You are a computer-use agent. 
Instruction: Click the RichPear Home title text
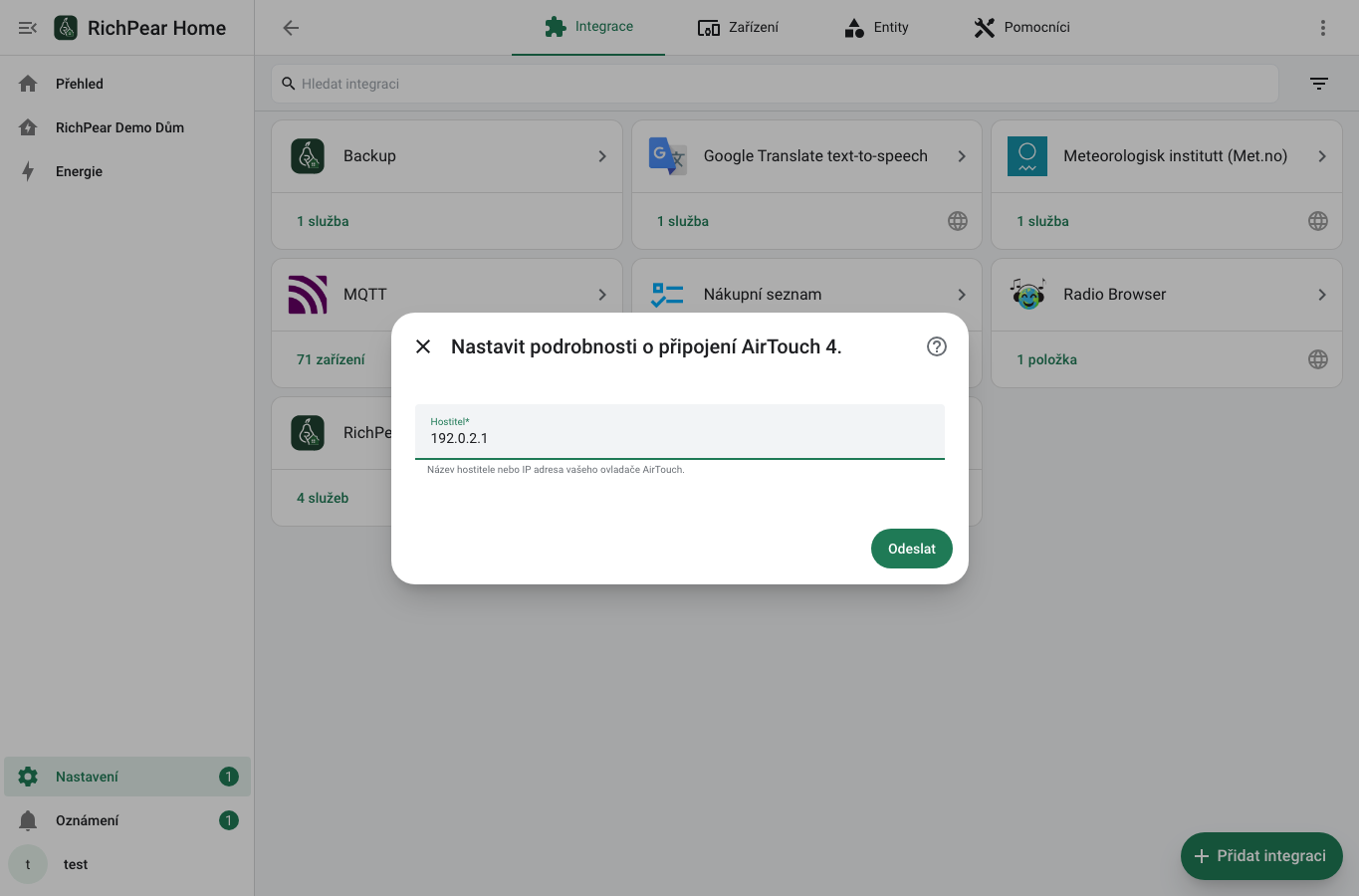click(156, 28)
